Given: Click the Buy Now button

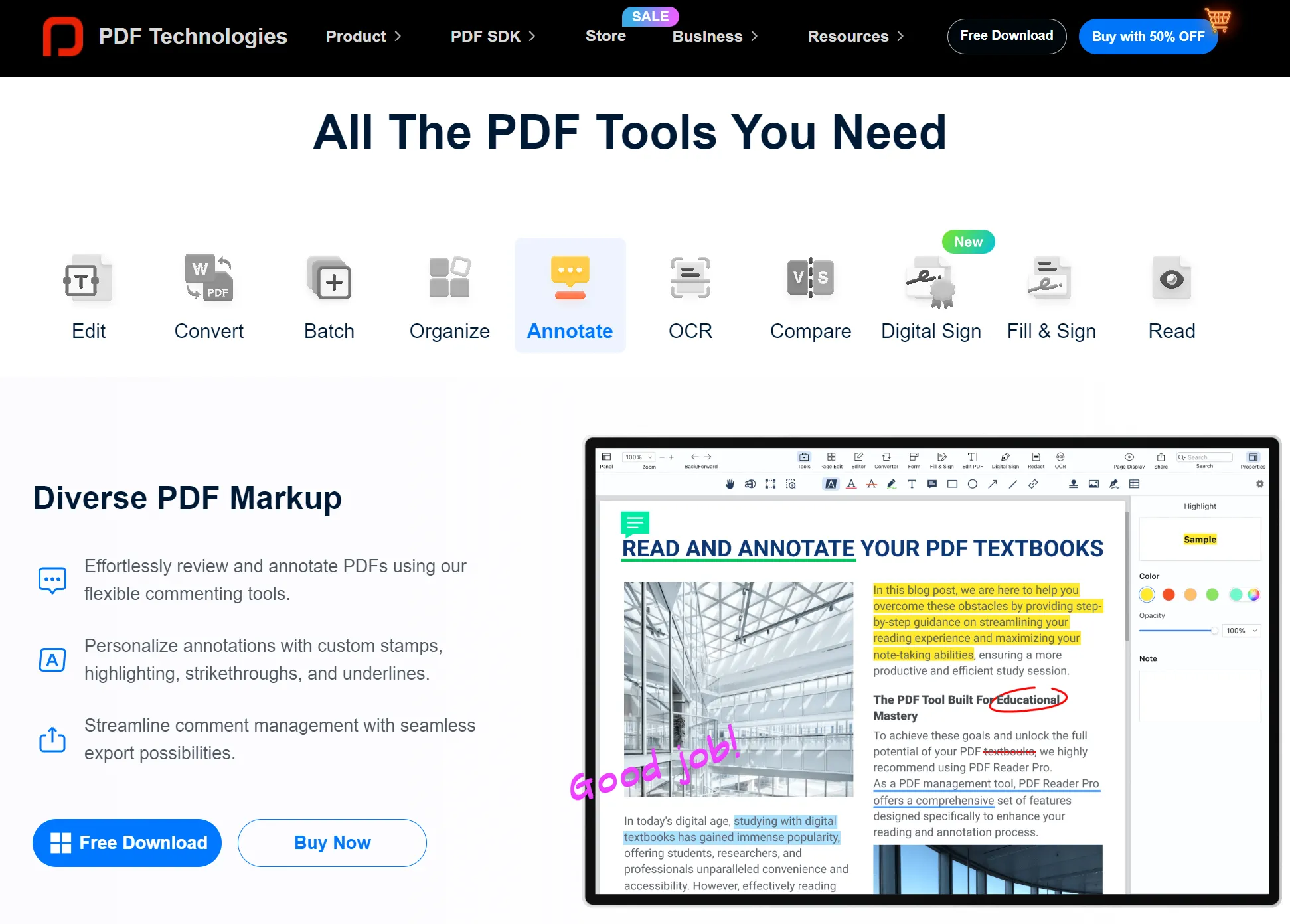Looking at the screenshot, I should coord(332,842).
